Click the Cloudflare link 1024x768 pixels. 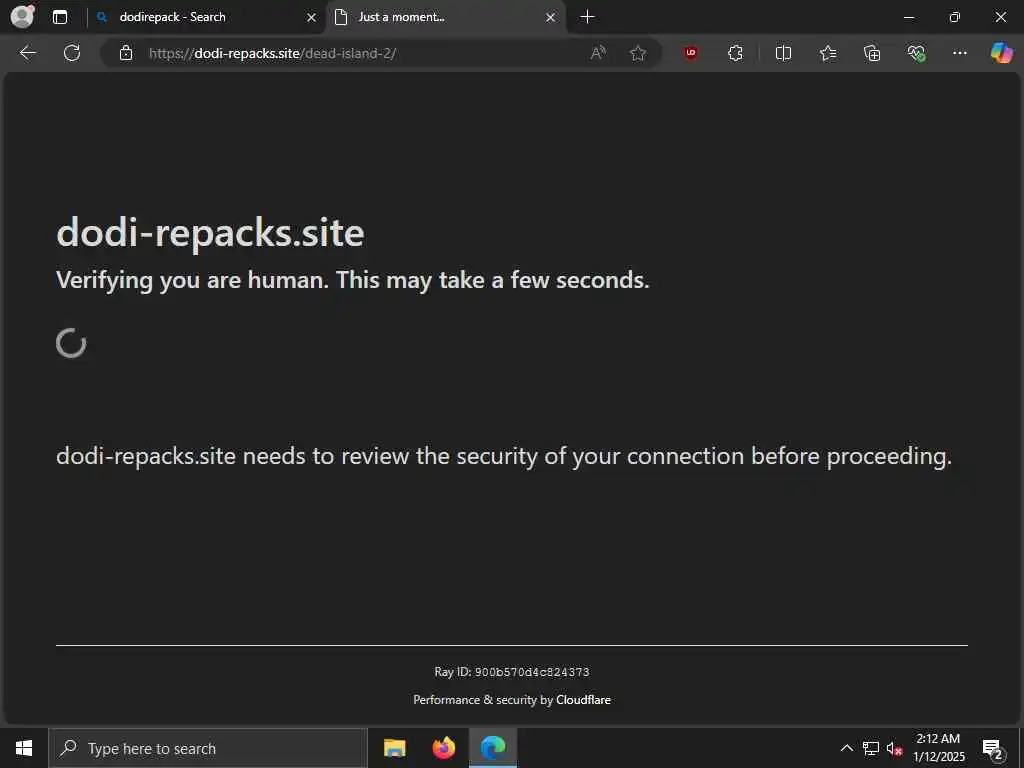pos(583,699)
